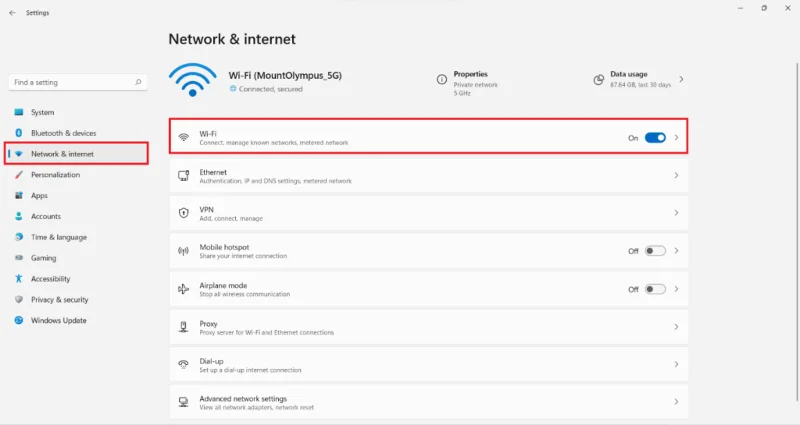800x425 pixels.
Task: Click the Privacy & security shield icon
Action: [19, 299]
